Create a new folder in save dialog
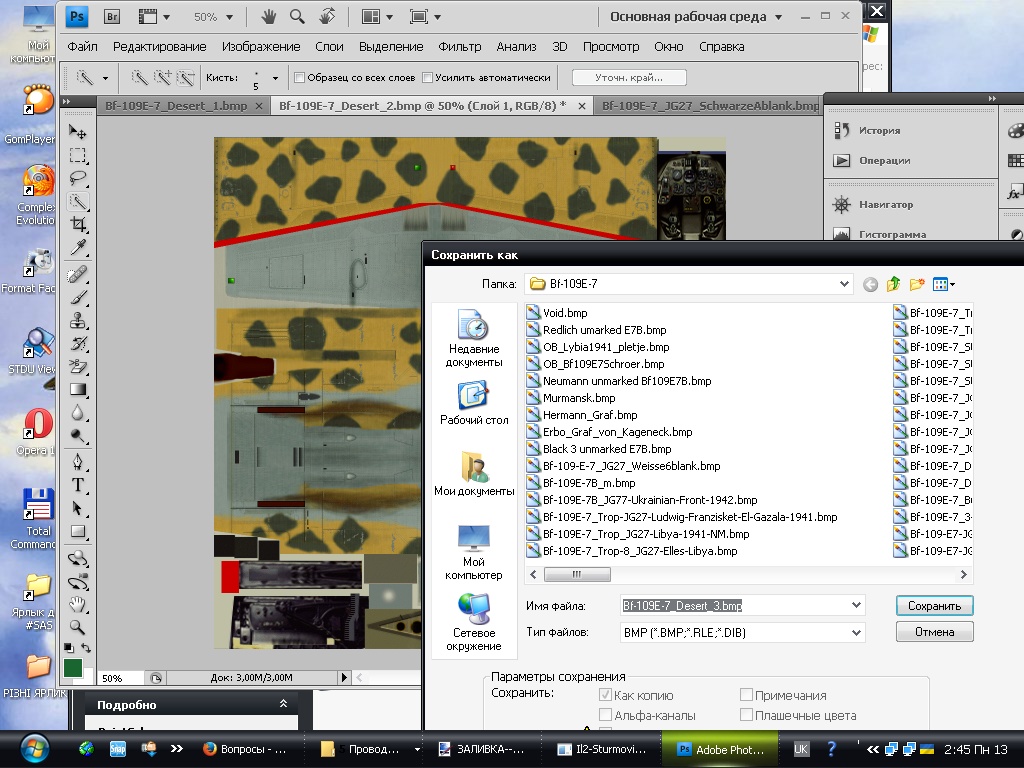 click(917, 284)
